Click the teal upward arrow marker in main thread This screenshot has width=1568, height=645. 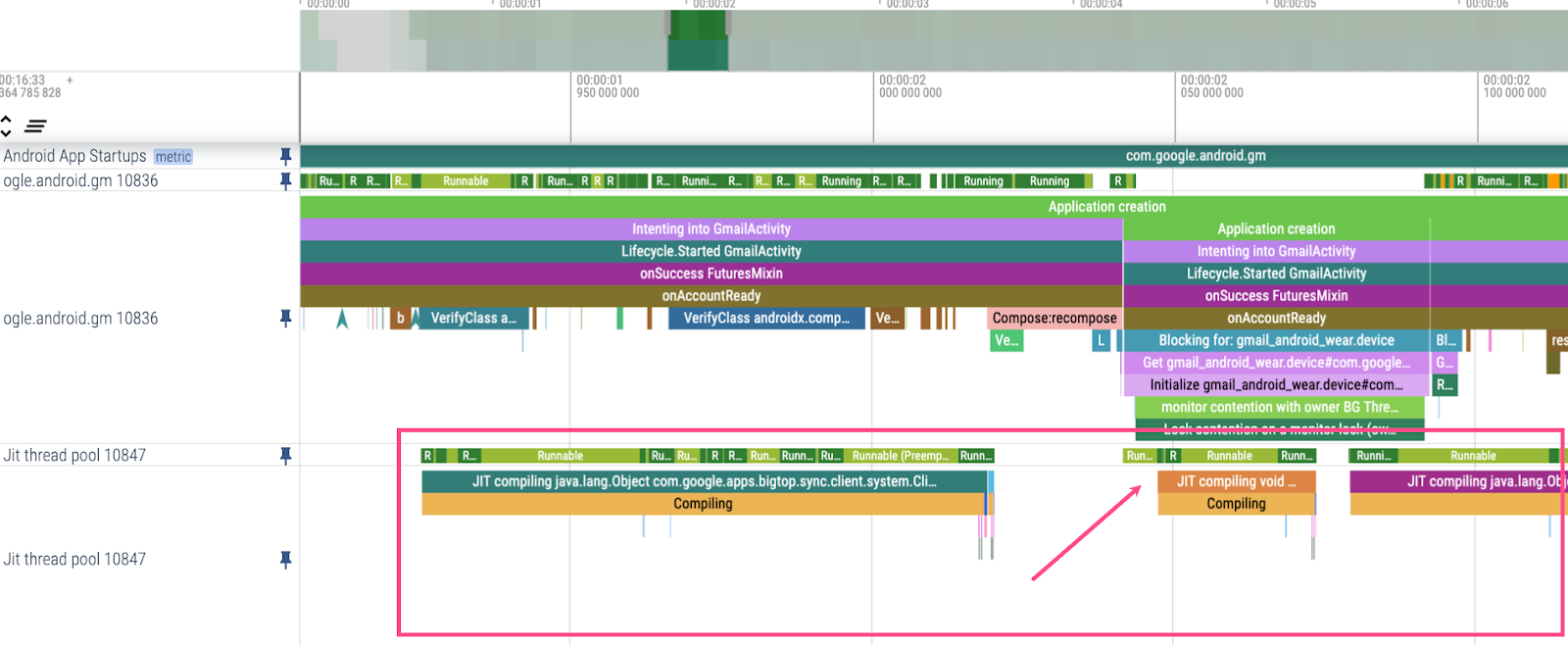pos(342,319)
